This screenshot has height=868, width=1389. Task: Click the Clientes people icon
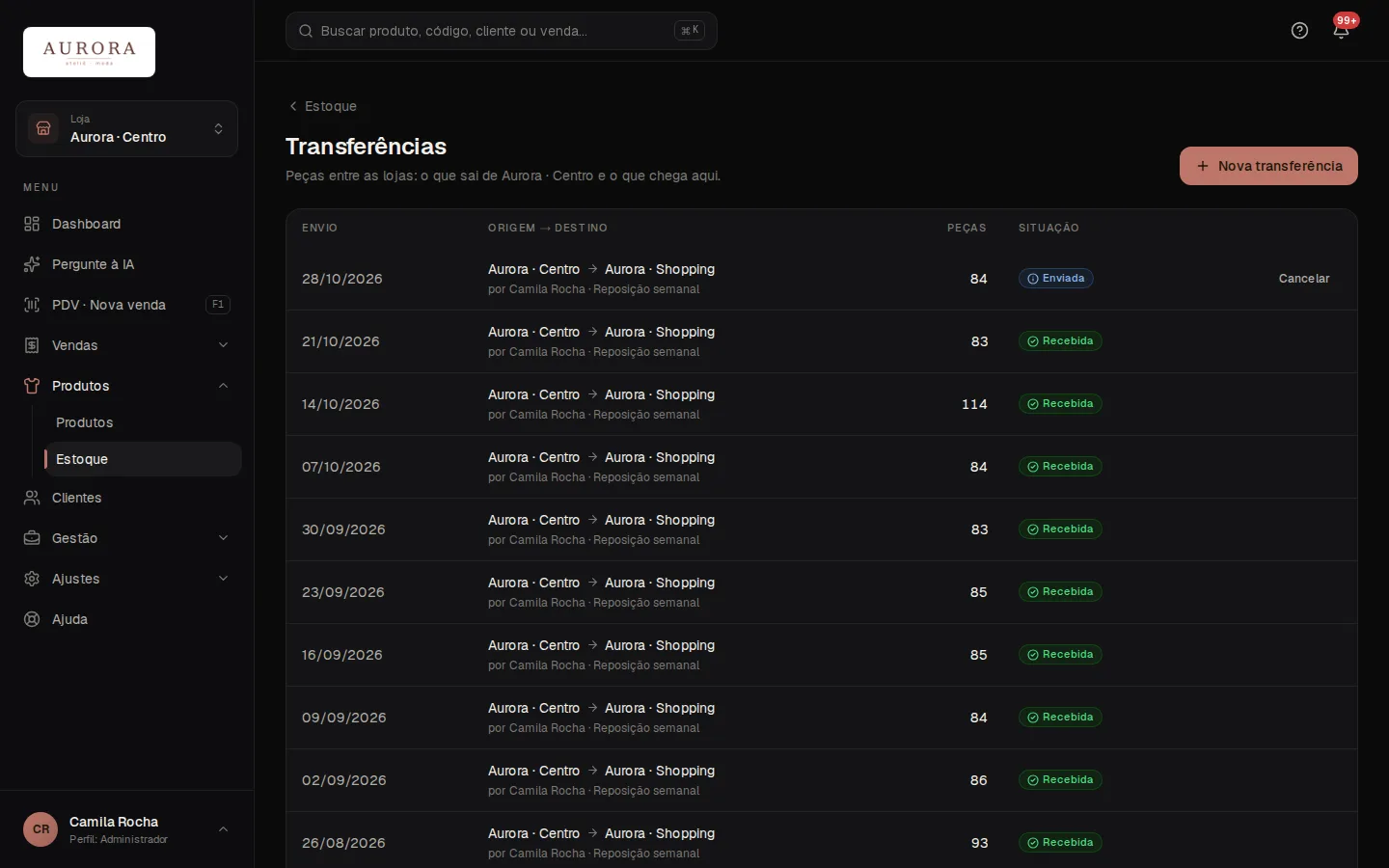32,498
